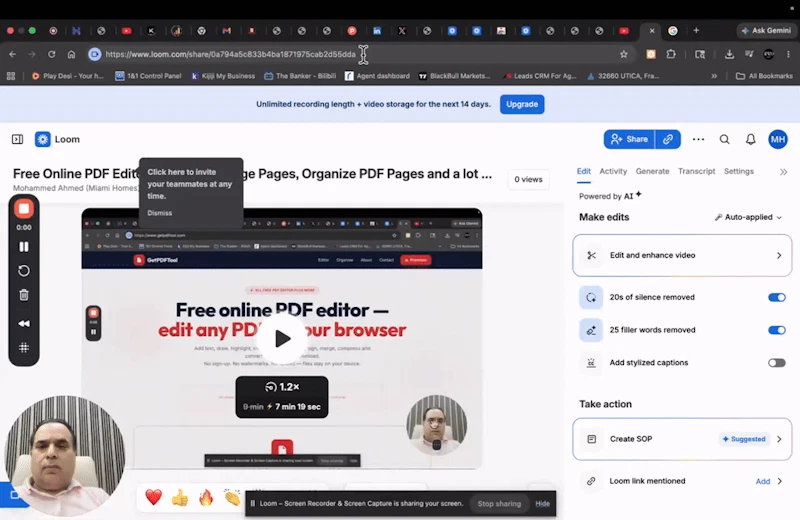800x520 pixels.
Task: Open notifications bell icon
Action: tap(751, 139)
